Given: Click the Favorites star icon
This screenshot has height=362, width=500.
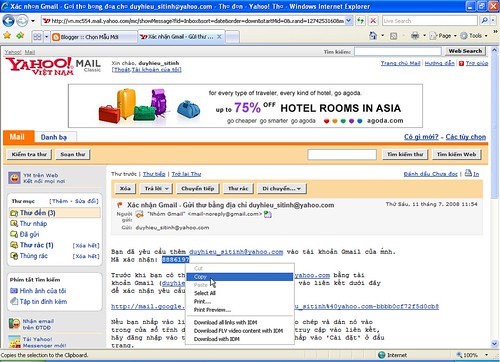Looking at the screenshot, I should coord(7,36).
